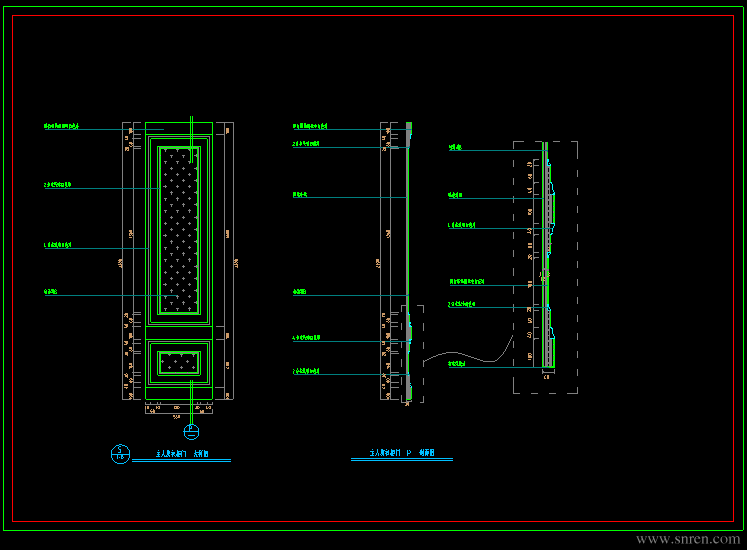
Task: Click the small lower door panel hatch
Action: (179, 364)
